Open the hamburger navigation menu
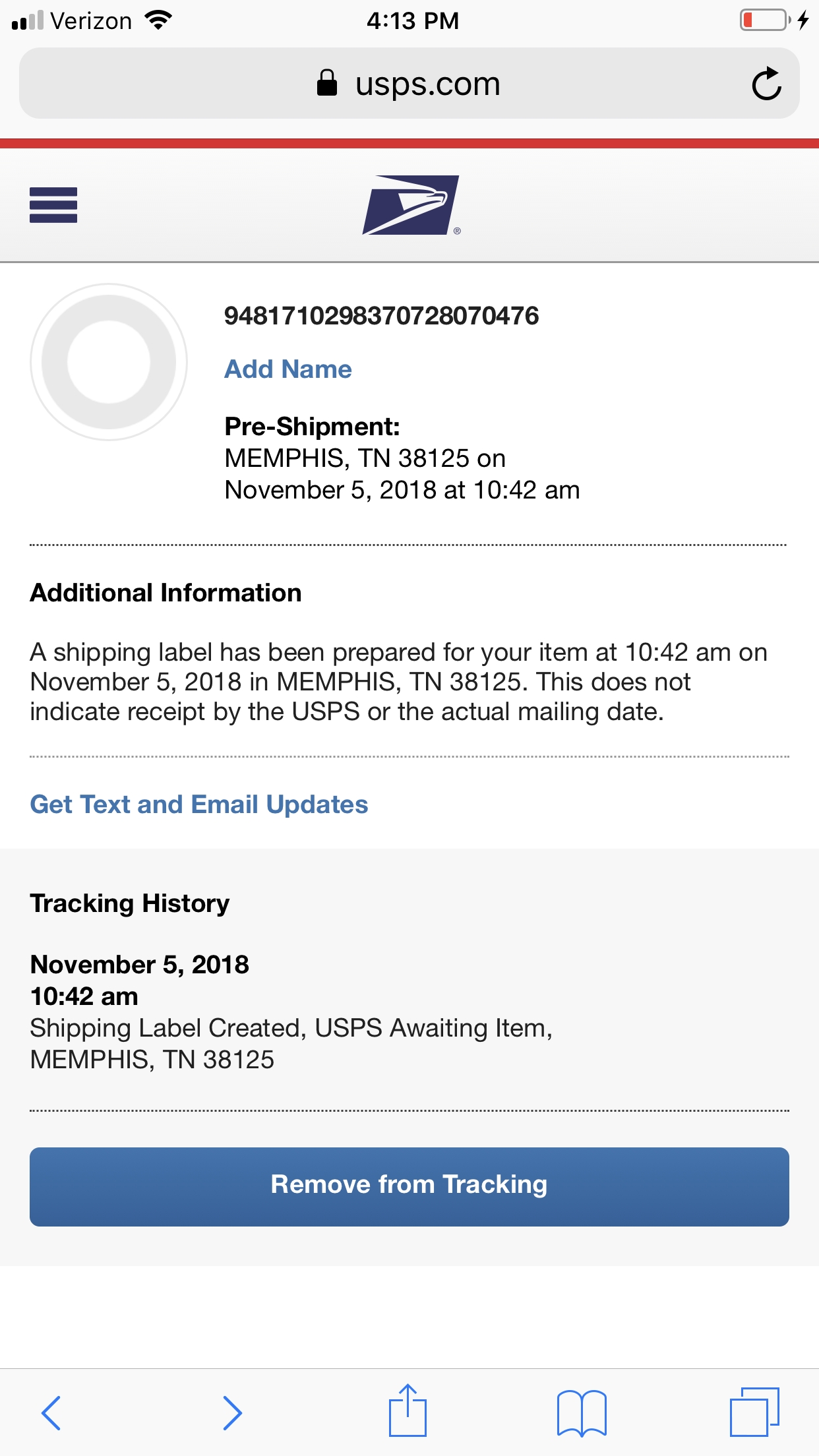This screenshot has width=819, height=1456. coord(53,205)
